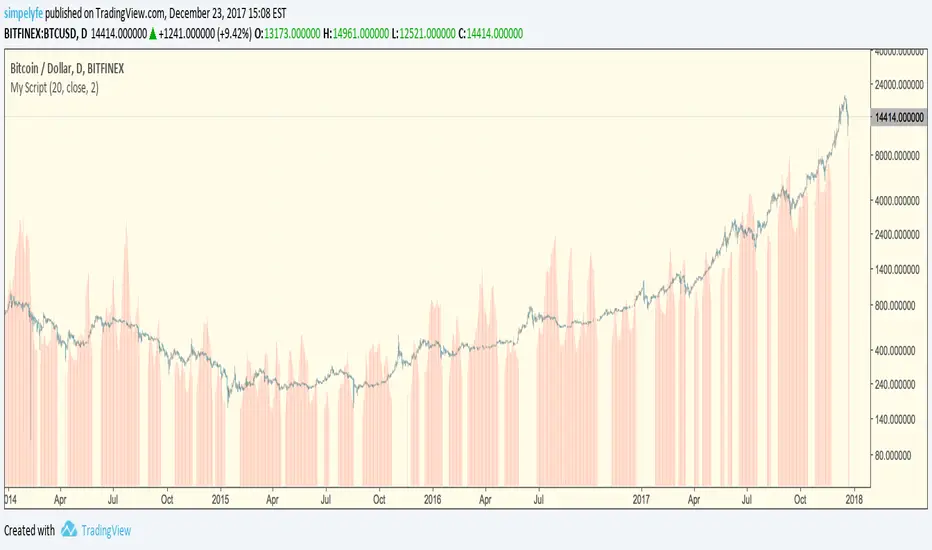This screenshot has height=550, width=932.
Task: Click the close value 14414.000000 in header
Action: [x=495, y=34]
